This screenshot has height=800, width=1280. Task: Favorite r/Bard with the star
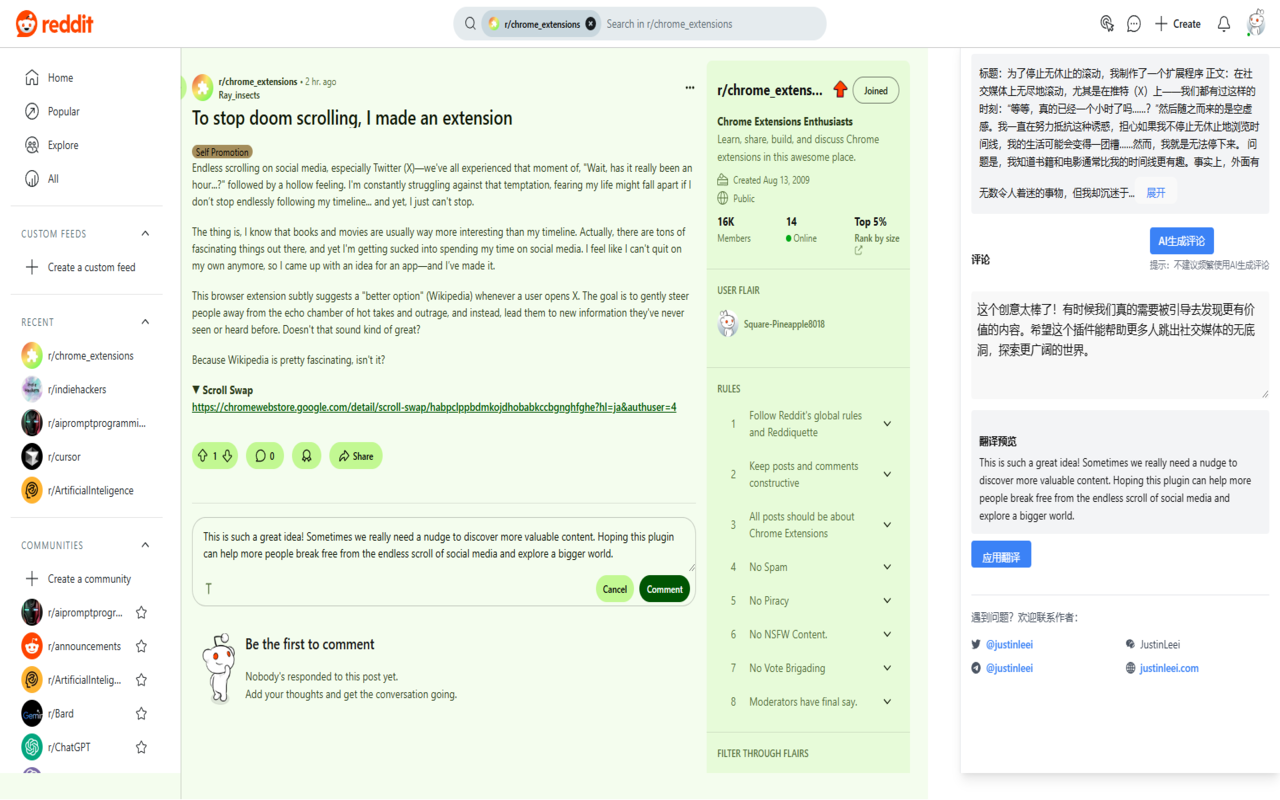click(141, 713)
